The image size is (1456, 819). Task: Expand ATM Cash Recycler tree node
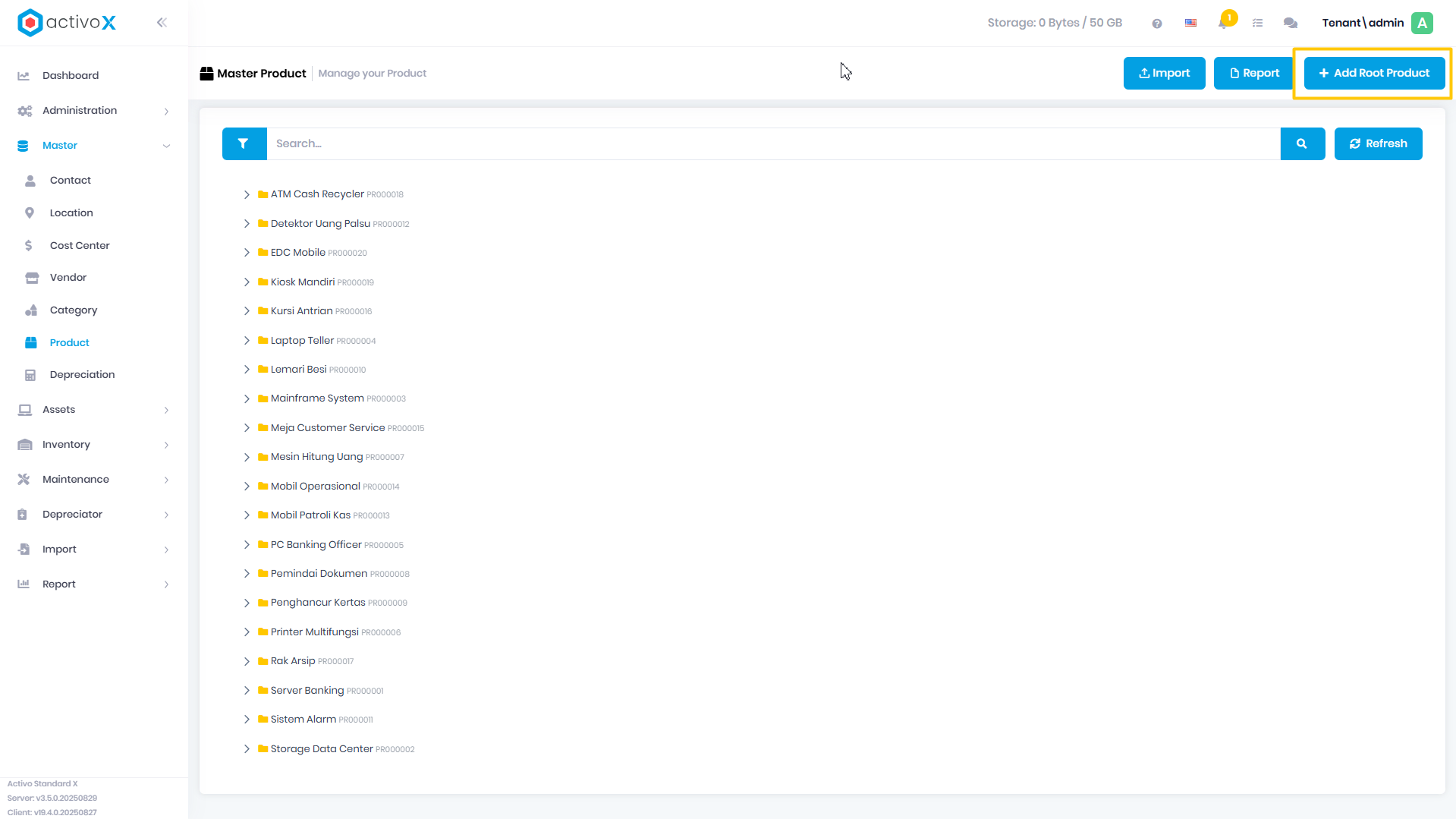tap(247, 194)
